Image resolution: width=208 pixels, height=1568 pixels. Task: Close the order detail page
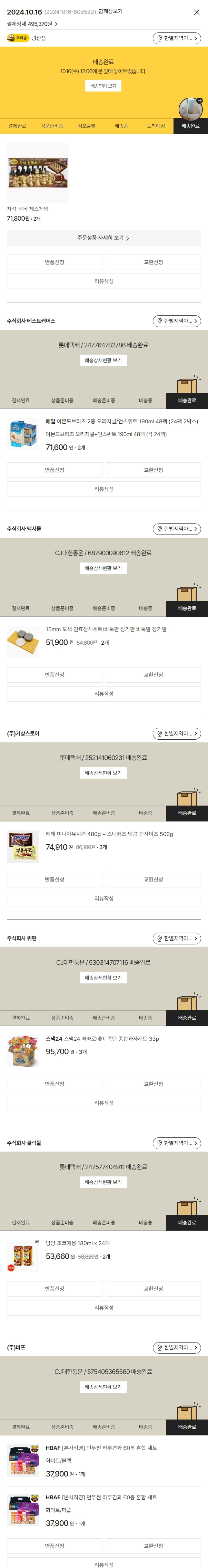point(197,12)
